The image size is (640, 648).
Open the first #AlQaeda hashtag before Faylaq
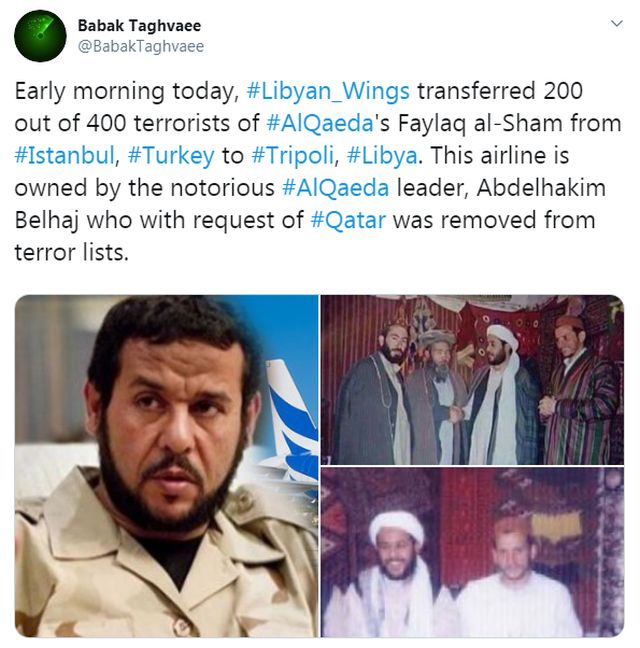click(x=320, y=123)
